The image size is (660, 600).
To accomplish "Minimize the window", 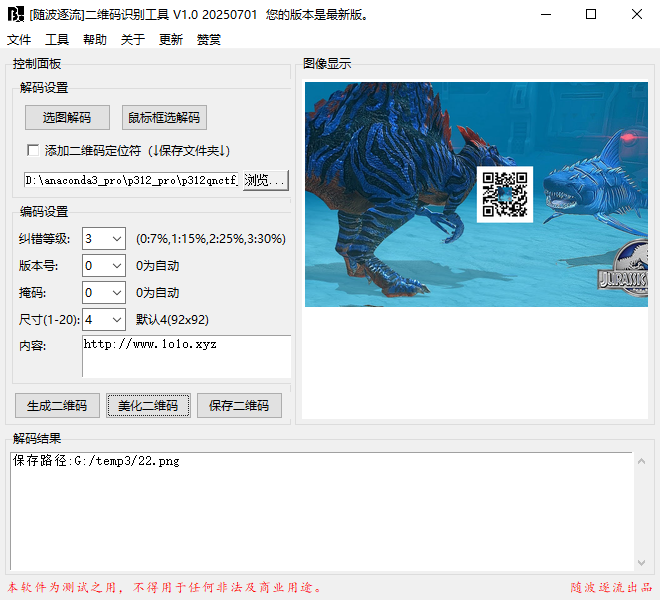I will [546, 14].
